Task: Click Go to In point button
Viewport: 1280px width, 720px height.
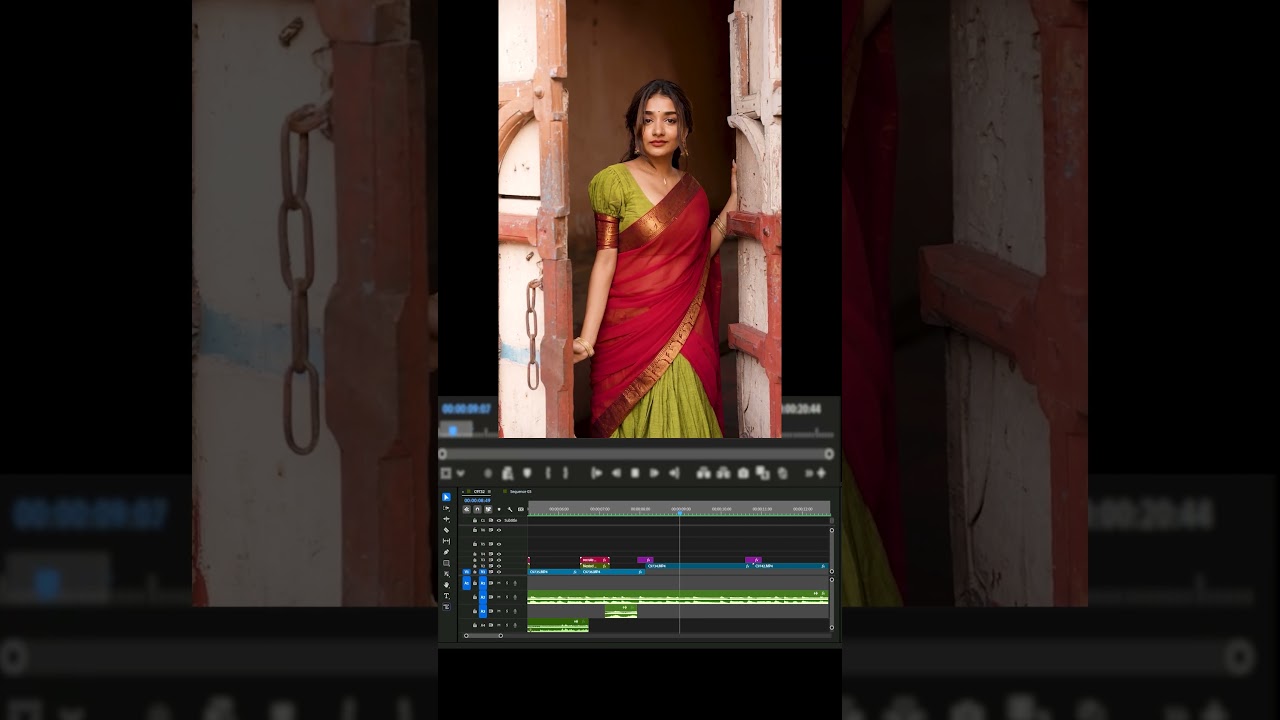Action: coord(597,473)
